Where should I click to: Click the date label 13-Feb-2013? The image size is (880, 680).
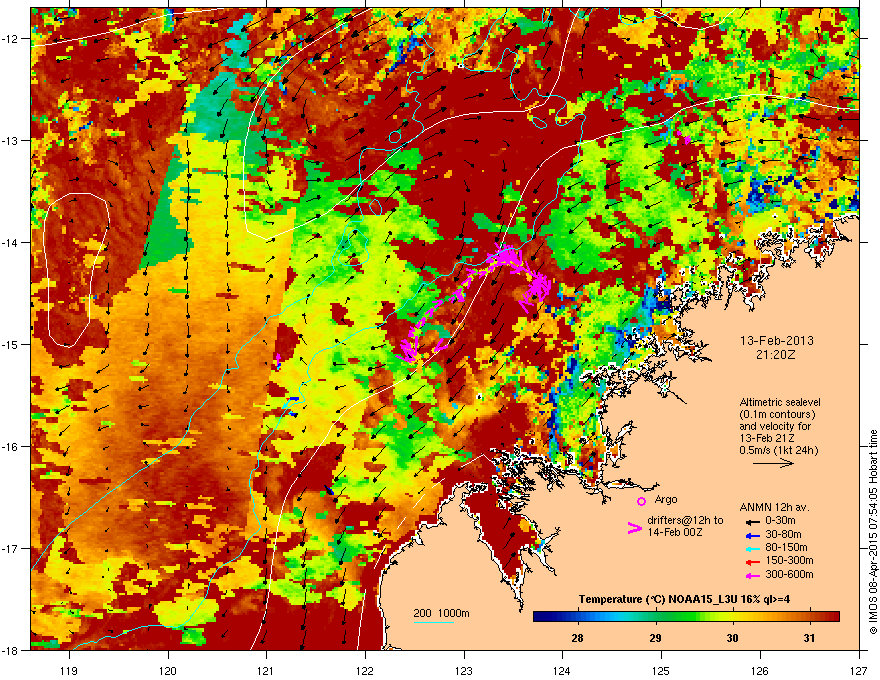tap(776, 341)
